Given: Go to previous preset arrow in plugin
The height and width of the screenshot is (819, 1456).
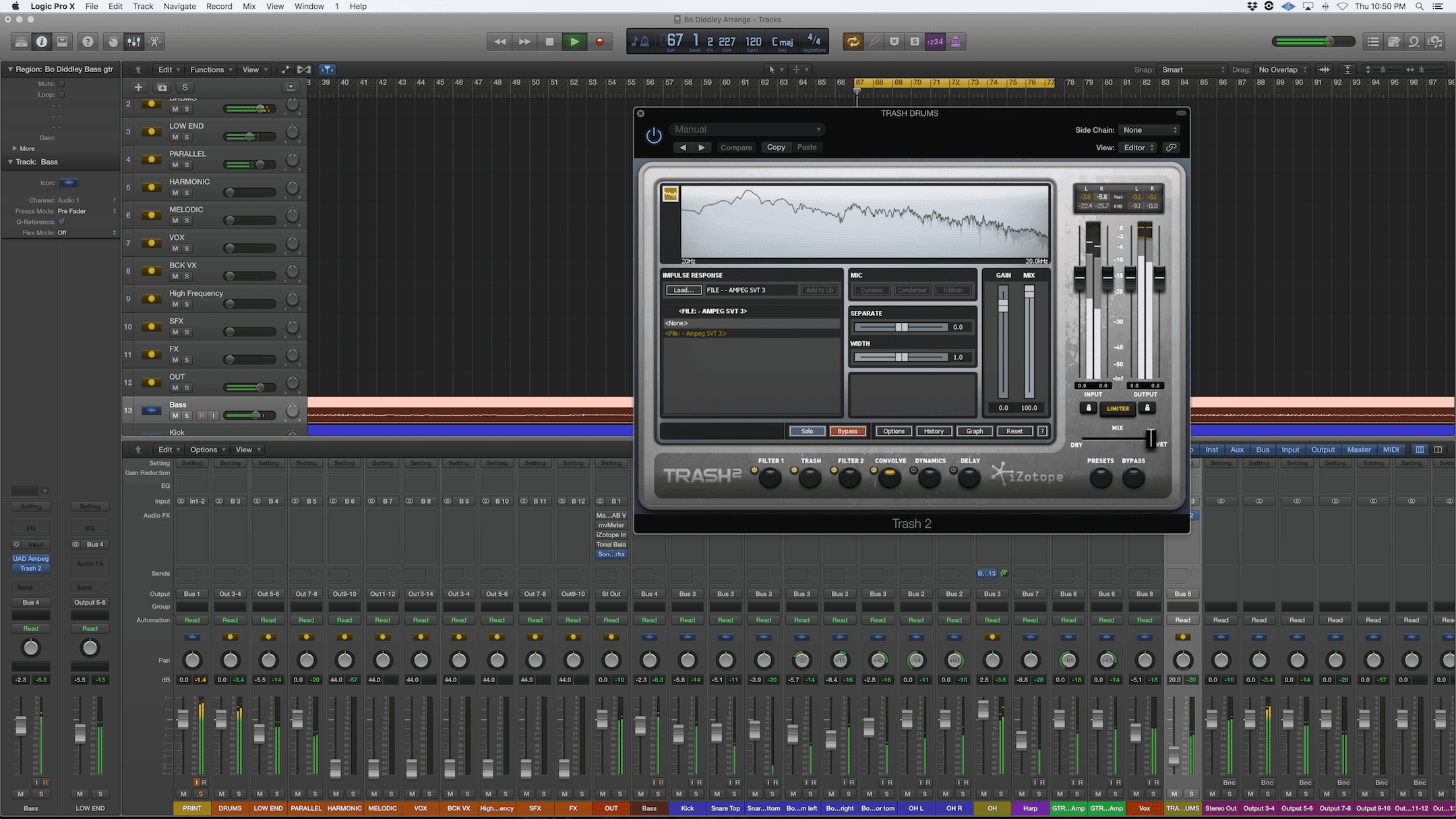Looking at the screenshot, I should (x=682, y=148).
